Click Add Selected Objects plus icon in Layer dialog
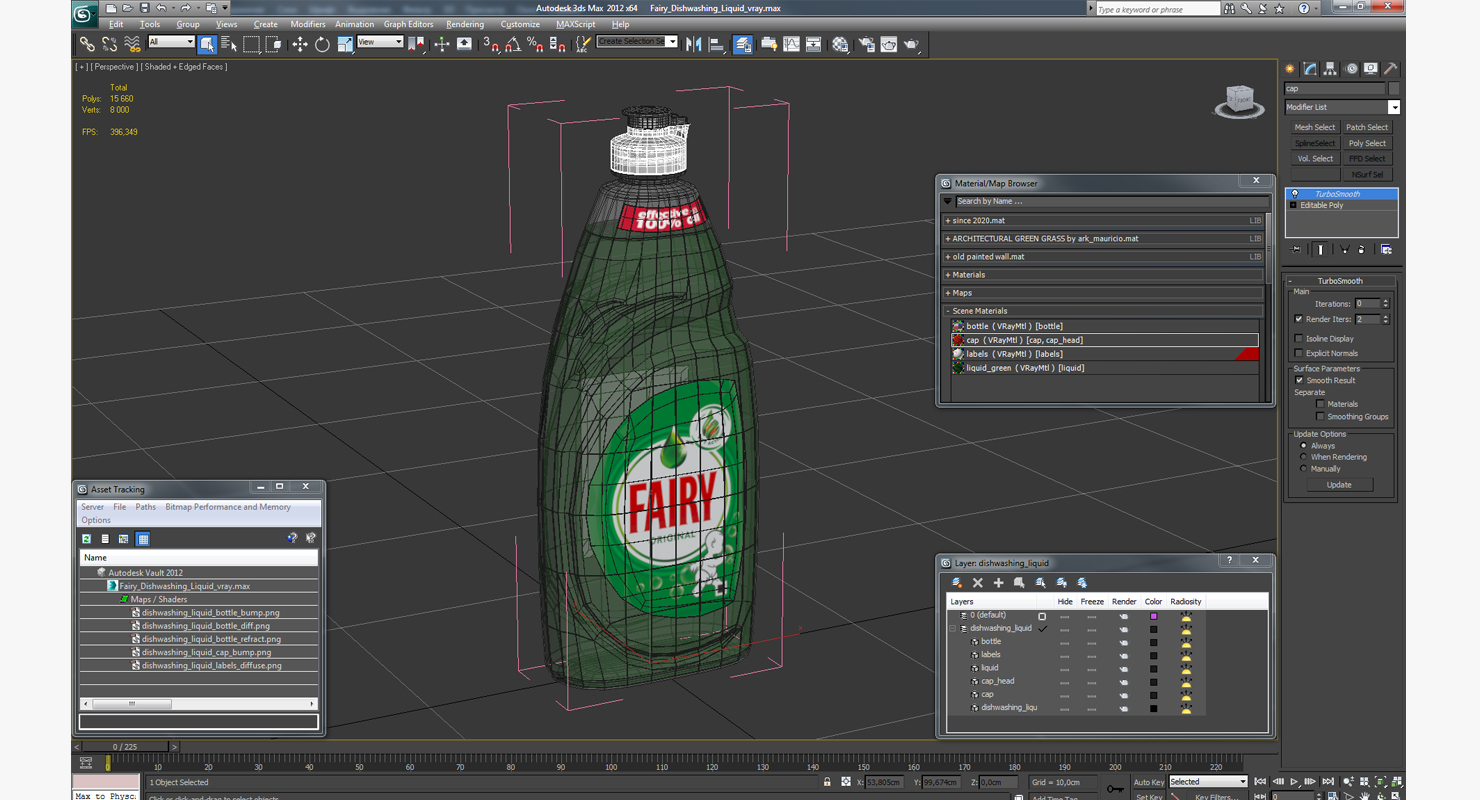The image size is (1480, 800). tap(998, 583)
